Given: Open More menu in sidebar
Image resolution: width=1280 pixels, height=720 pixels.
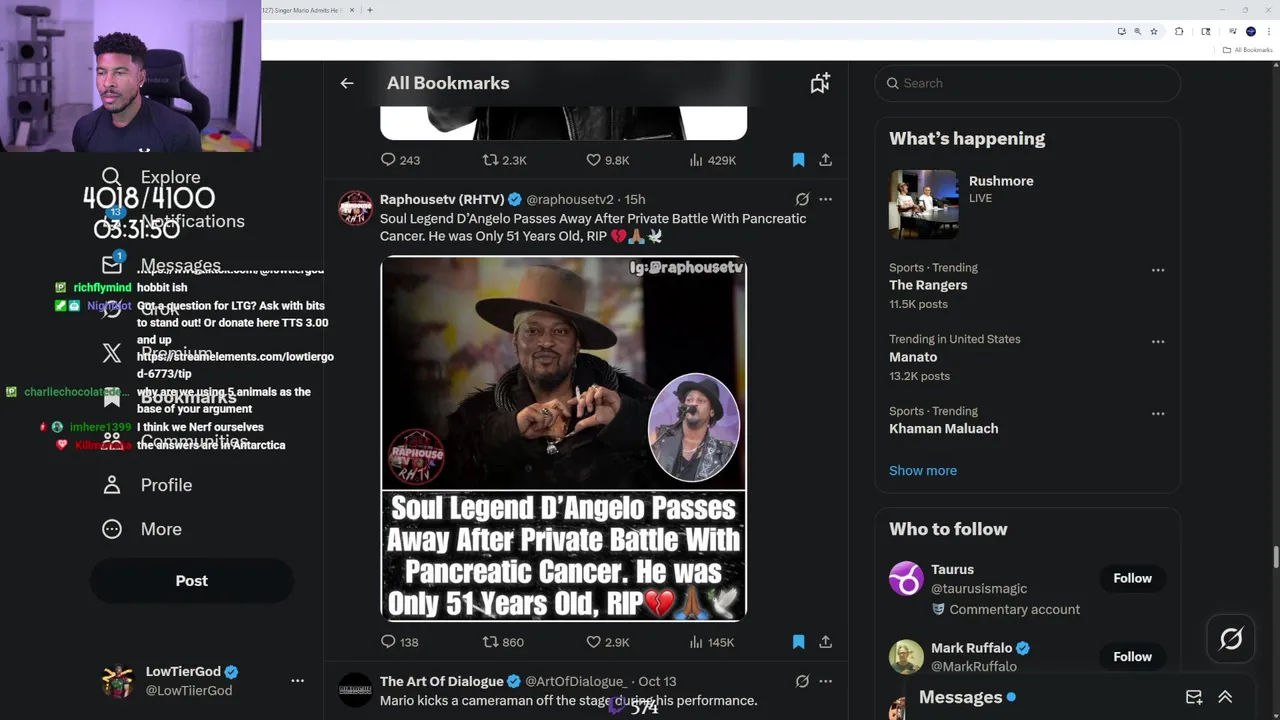Looking at the screenshot, I should click(x=142, y=529).
